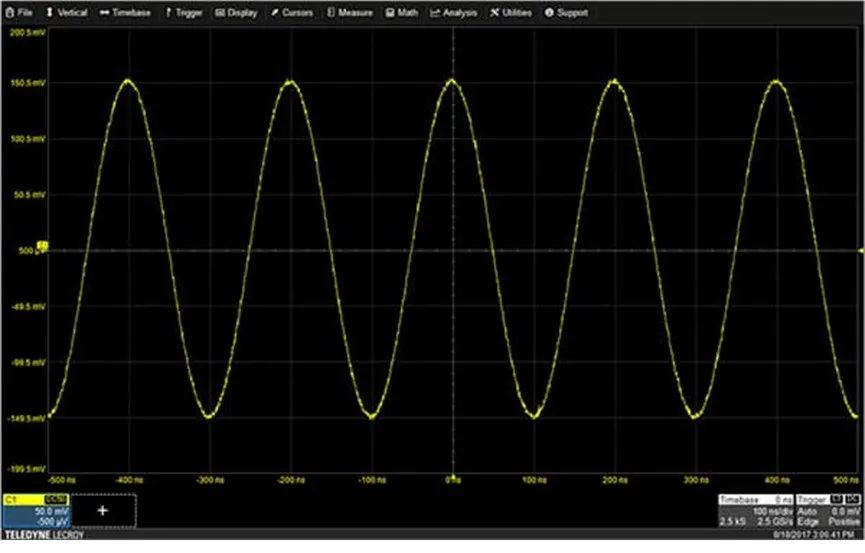Open the Math menu
The width and height of the screenshot is (865, 553).
(402, 13)
